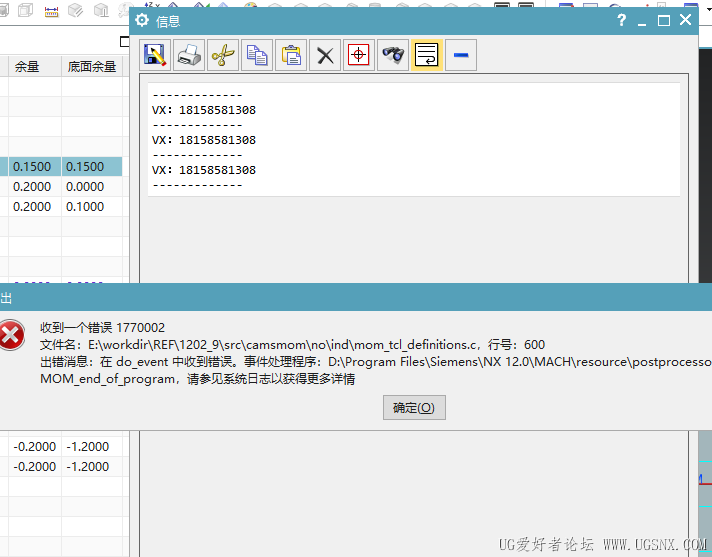
Task: Click the Paste clipboard icon
Action: tap(291, 55)
